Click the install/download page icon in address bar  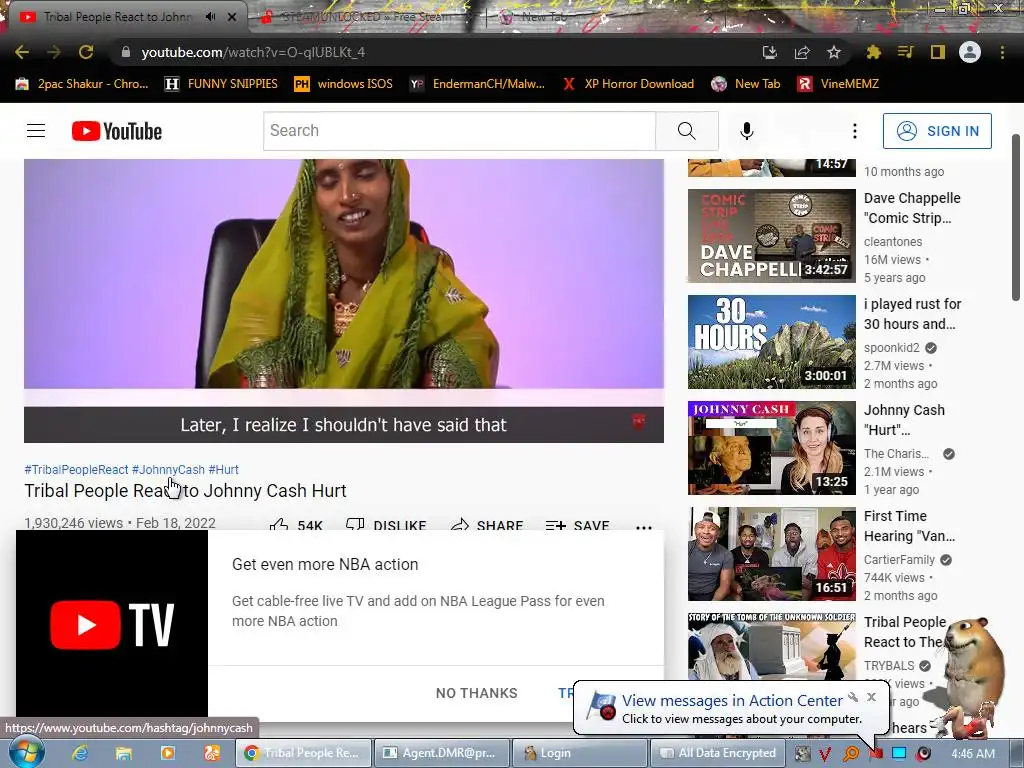pyautogui.click(x=770, y=52)
